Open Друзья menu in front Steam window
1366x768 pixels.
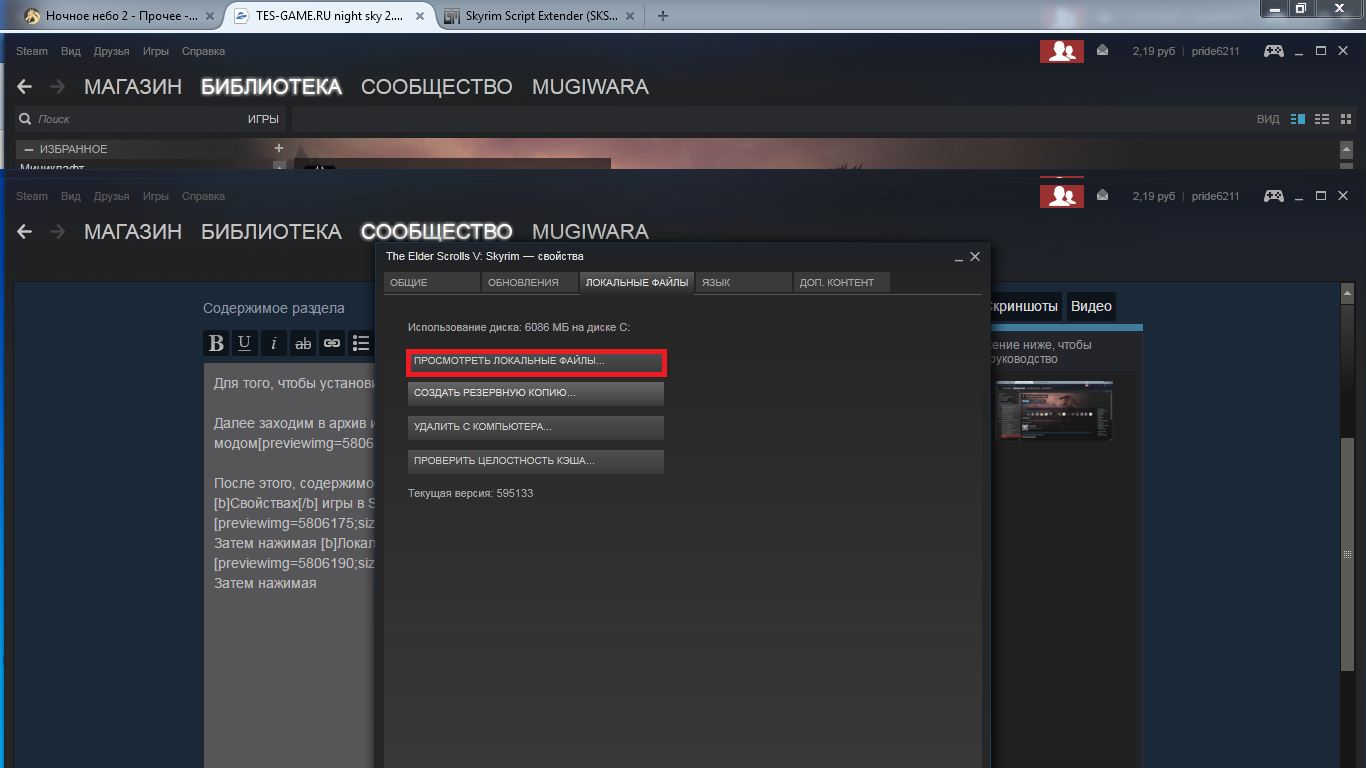(111, 196)
